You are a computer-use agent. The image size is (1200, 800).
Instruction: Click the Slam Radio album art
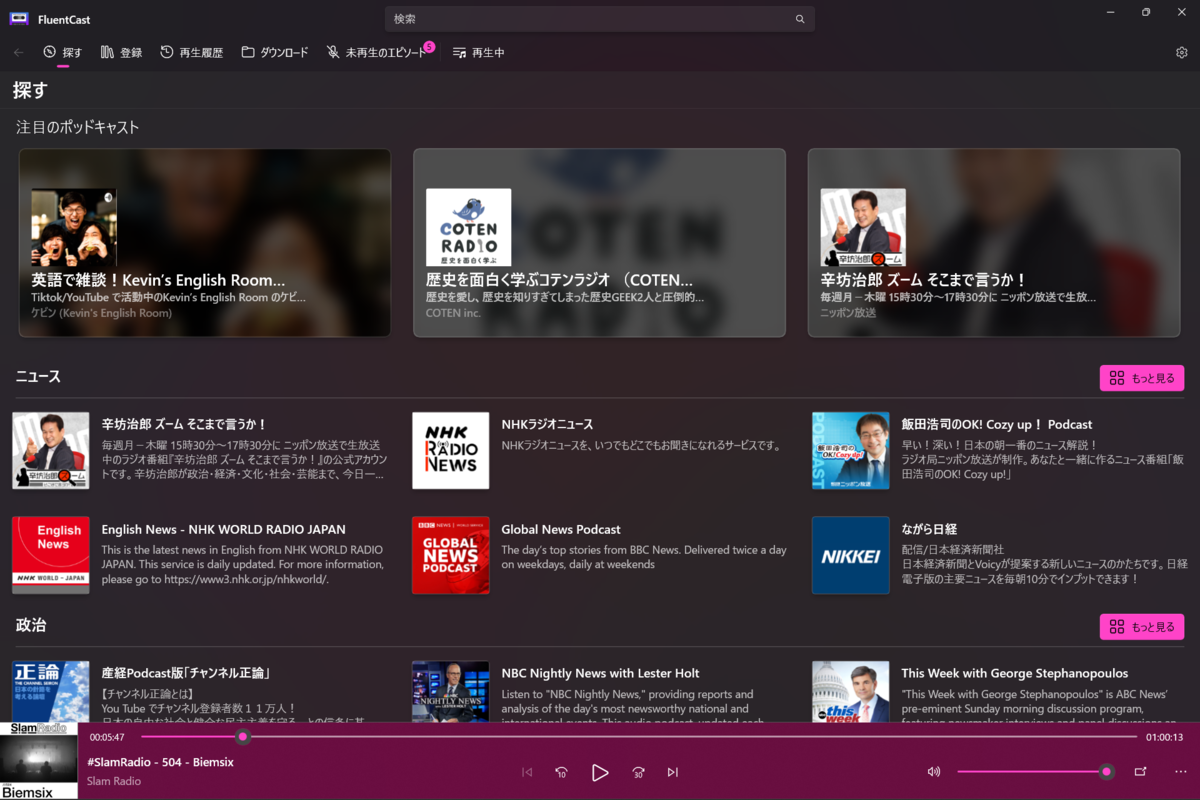tap(39, 761)
